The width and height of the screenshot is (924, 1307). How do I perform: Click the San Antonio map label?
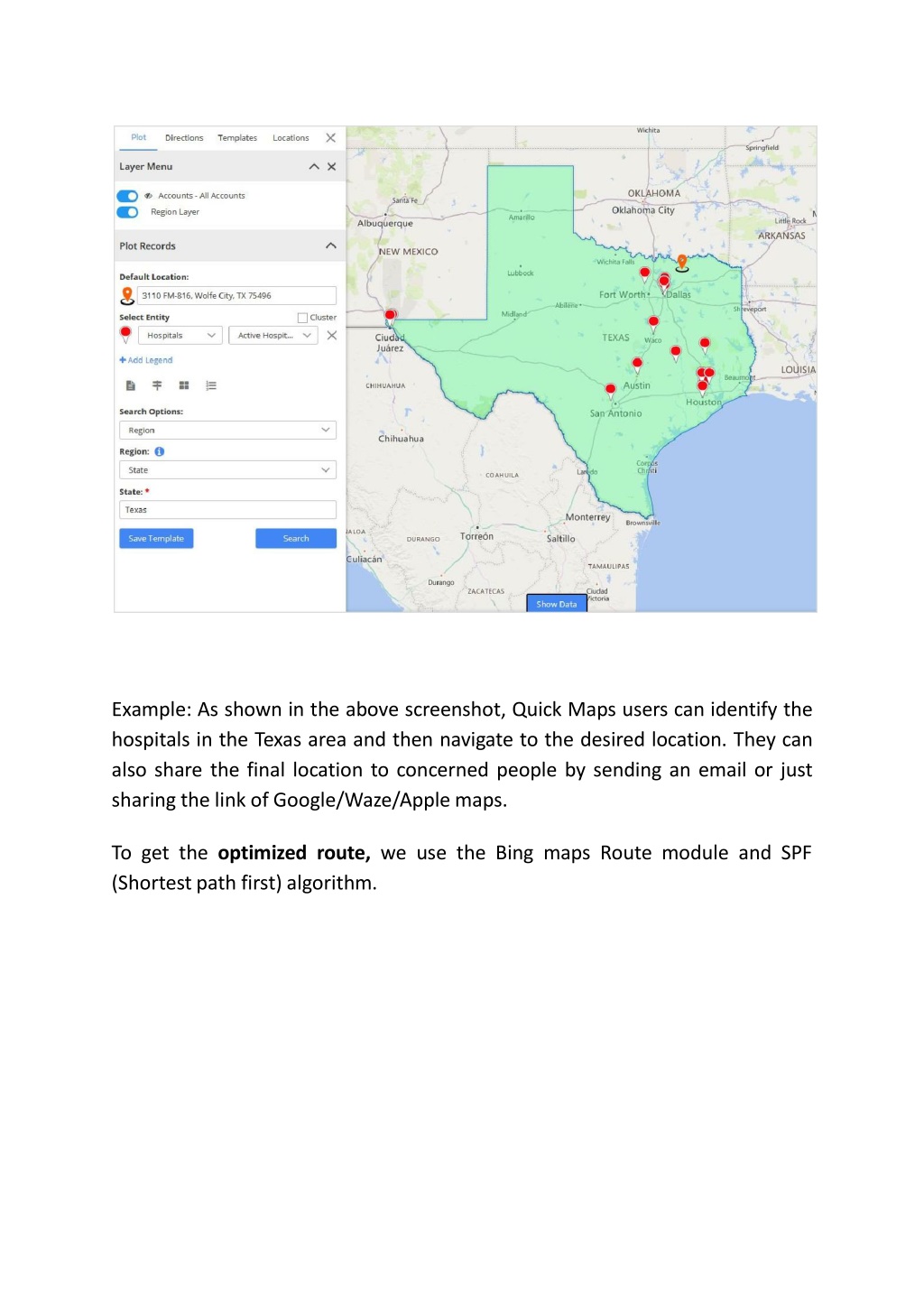616,413
